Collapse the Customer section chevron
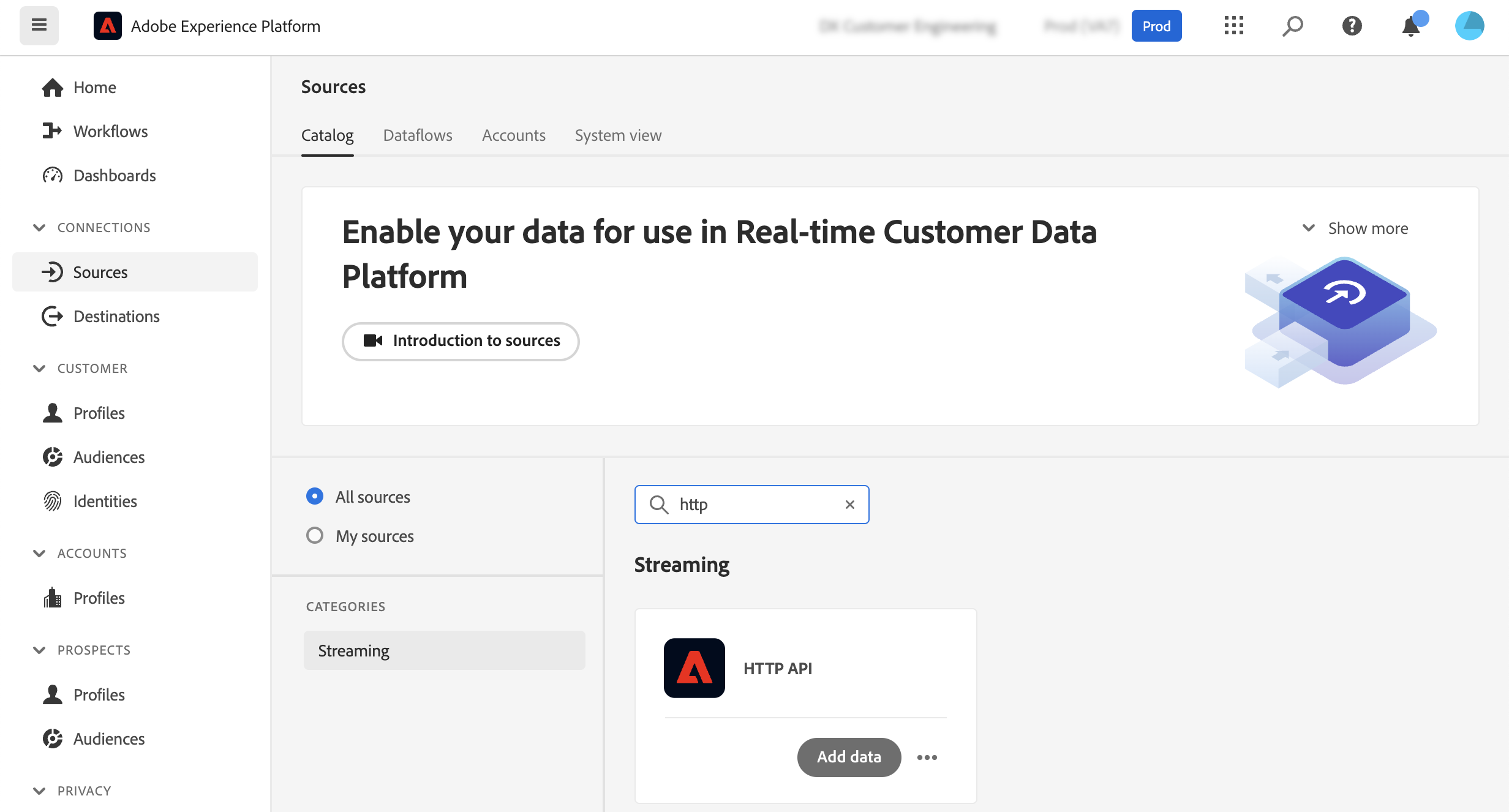The image size is (1509, 812). pyautogui.click(x=39, y=369)
